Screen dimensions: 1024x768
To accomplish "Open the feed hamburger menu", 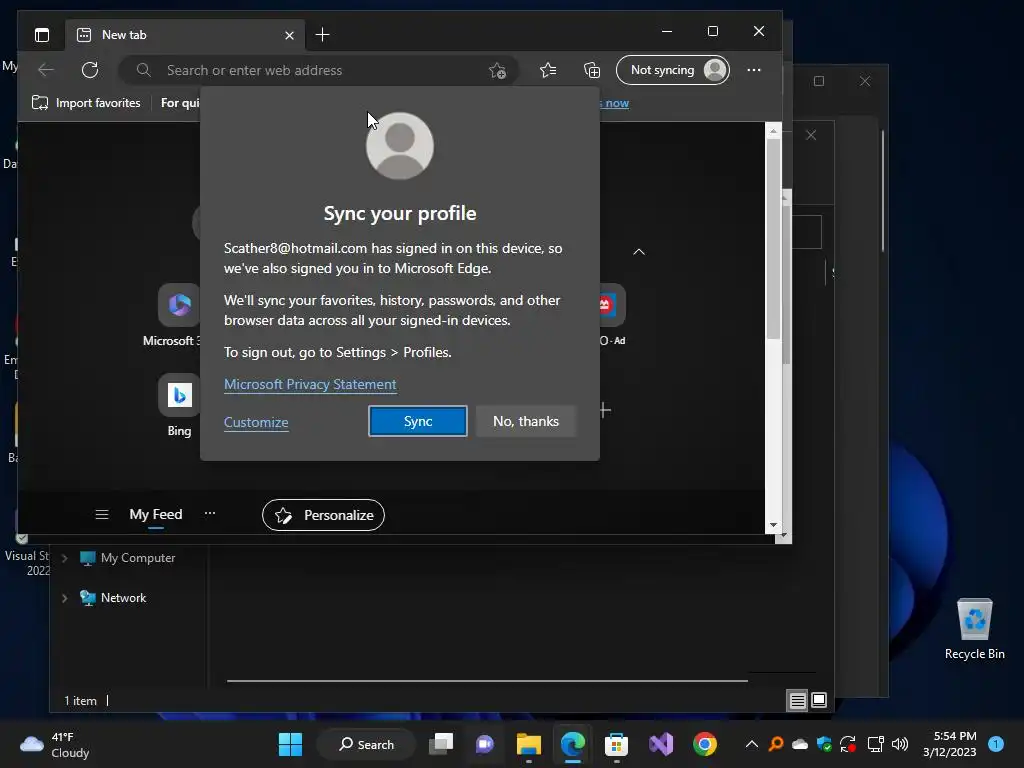I will point(102,515).
